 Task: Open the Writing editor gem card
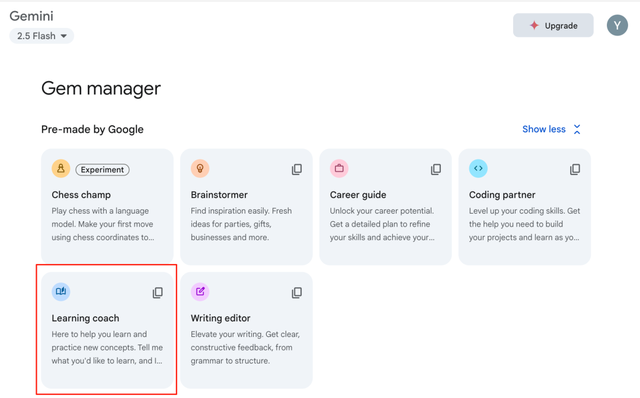(247, 330)
